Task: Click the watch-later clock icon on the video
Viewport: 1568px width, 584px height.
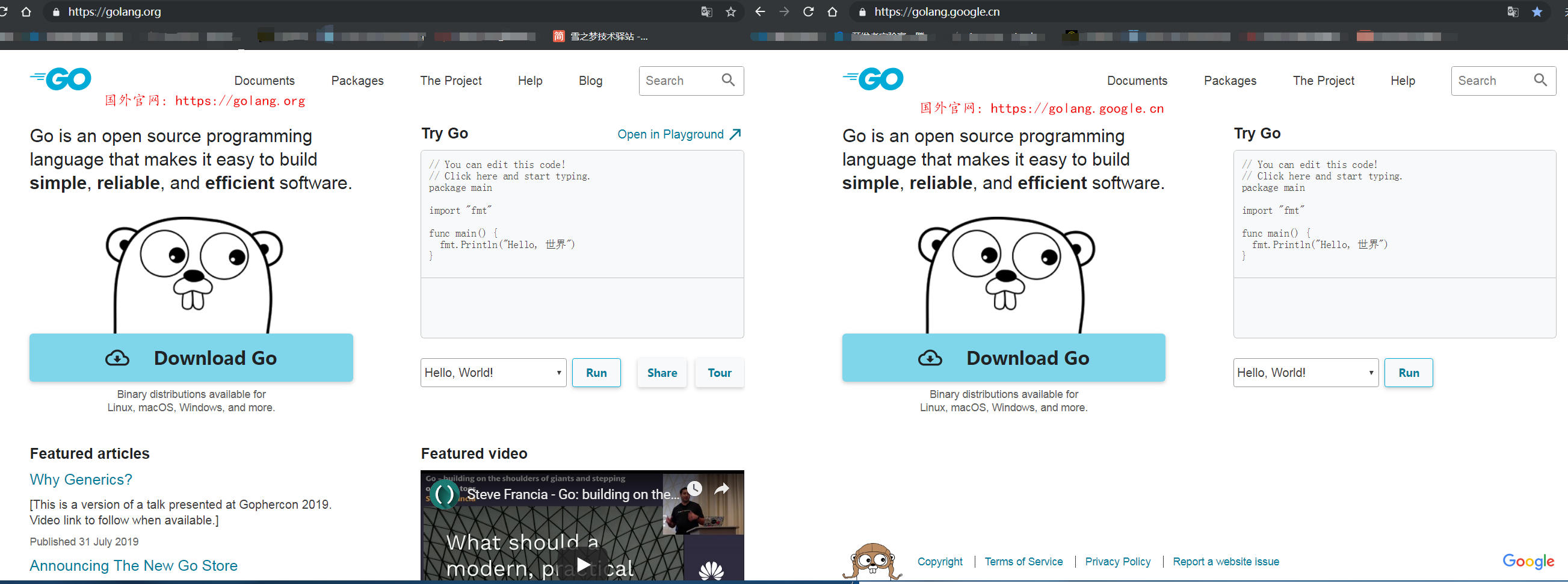Action: (694, 488)
